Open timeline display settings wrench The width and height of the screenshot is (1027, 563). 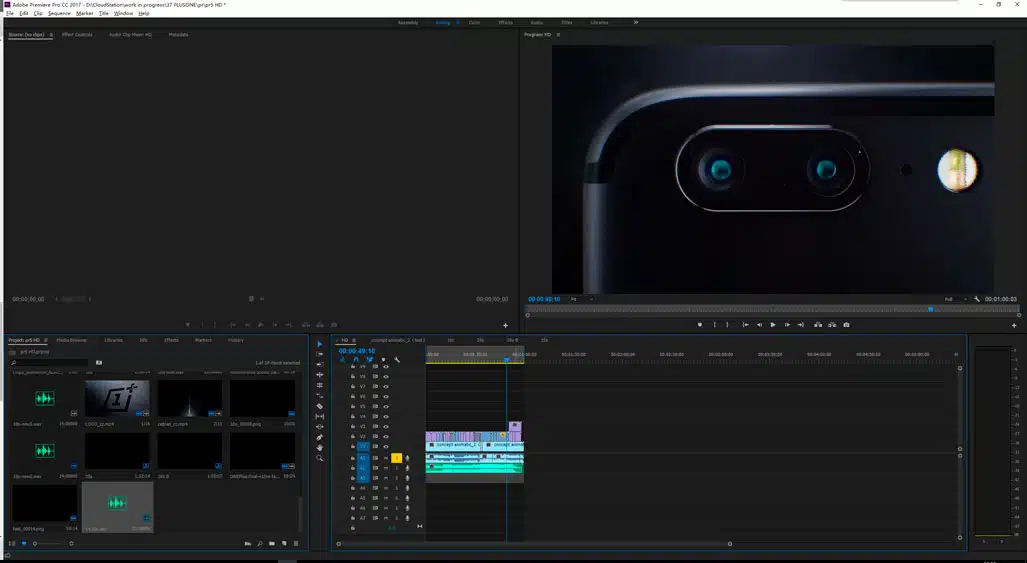click(x=397, y=360)
